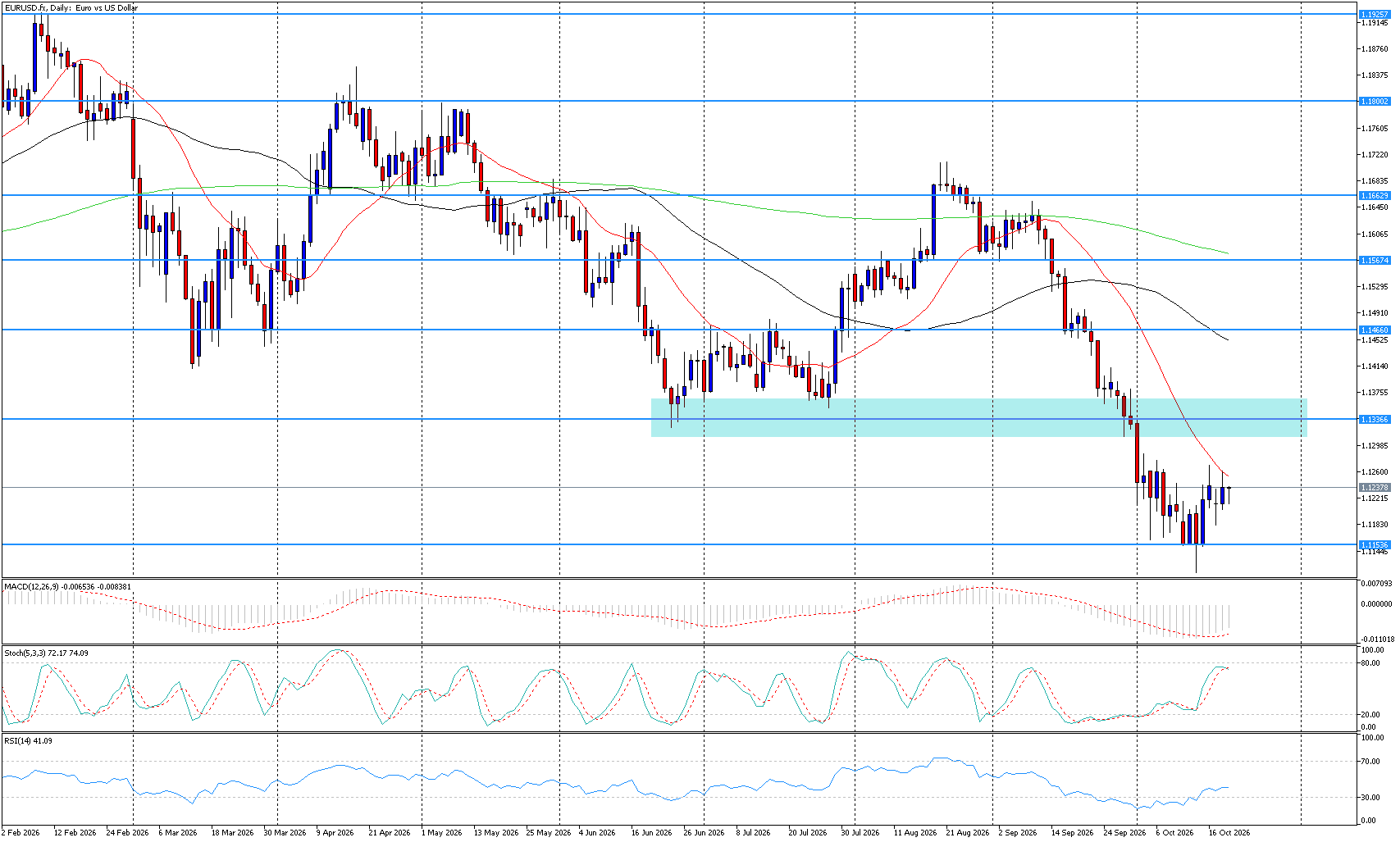Screen dimensions: 1400x842
Task: Click the 1.14140 price axis label
Action: coord(1375,366)
